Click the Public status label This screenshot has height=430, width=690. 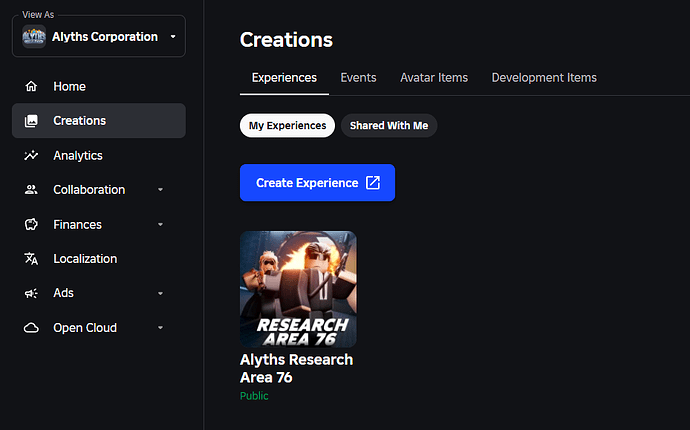(x=254, y=396)
